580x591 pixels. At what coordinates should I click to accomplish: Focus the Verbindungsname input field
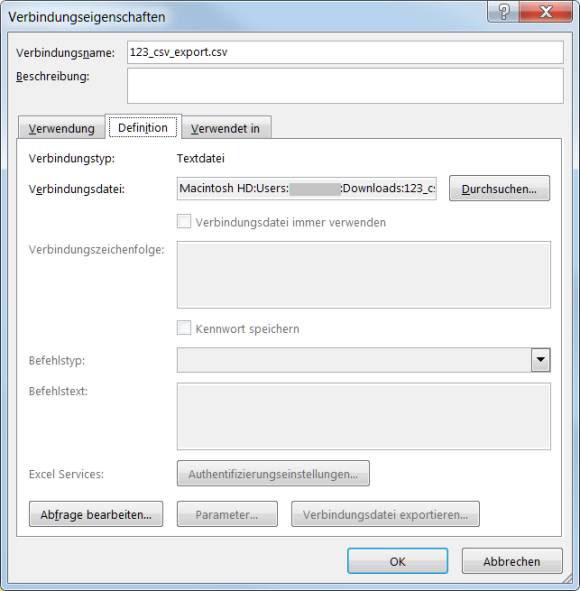coord(345,52)
